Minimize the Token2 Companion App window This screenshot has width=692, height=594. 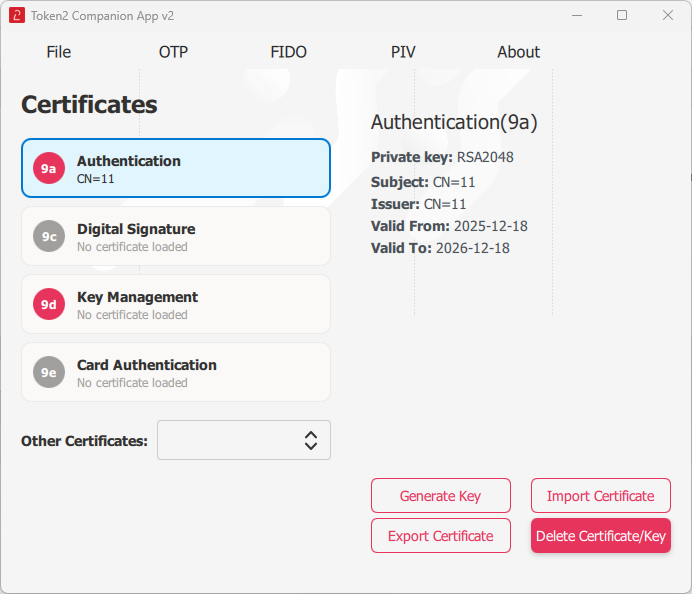[577, 15]
